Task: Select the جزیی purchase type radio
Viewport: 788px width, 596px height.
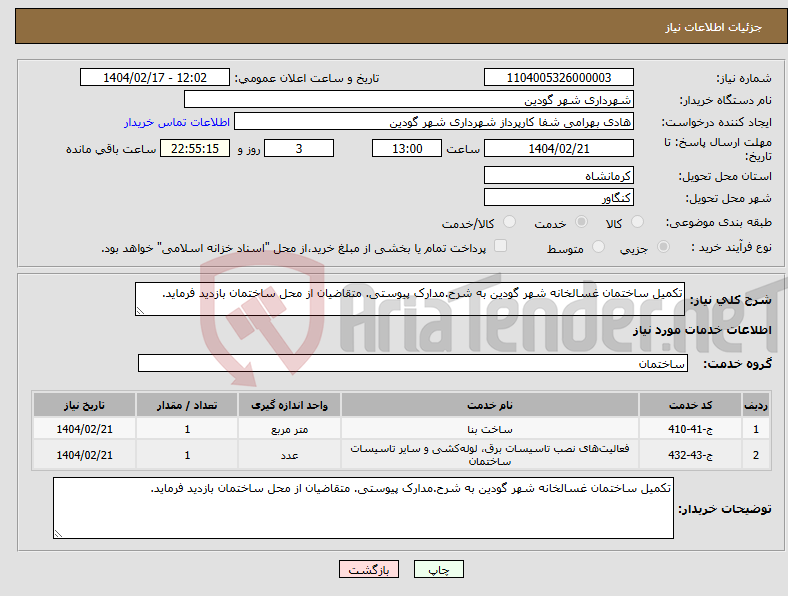Action: [663, 247]
